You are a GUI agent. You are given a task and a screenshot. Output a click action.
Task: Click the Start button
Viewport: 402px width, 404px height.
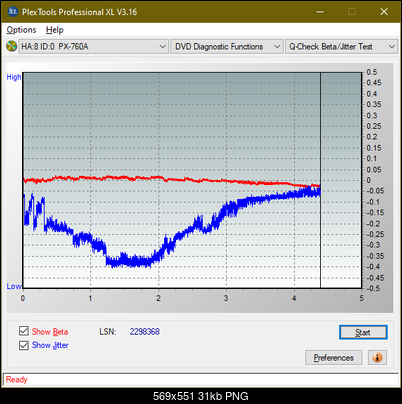363,332
